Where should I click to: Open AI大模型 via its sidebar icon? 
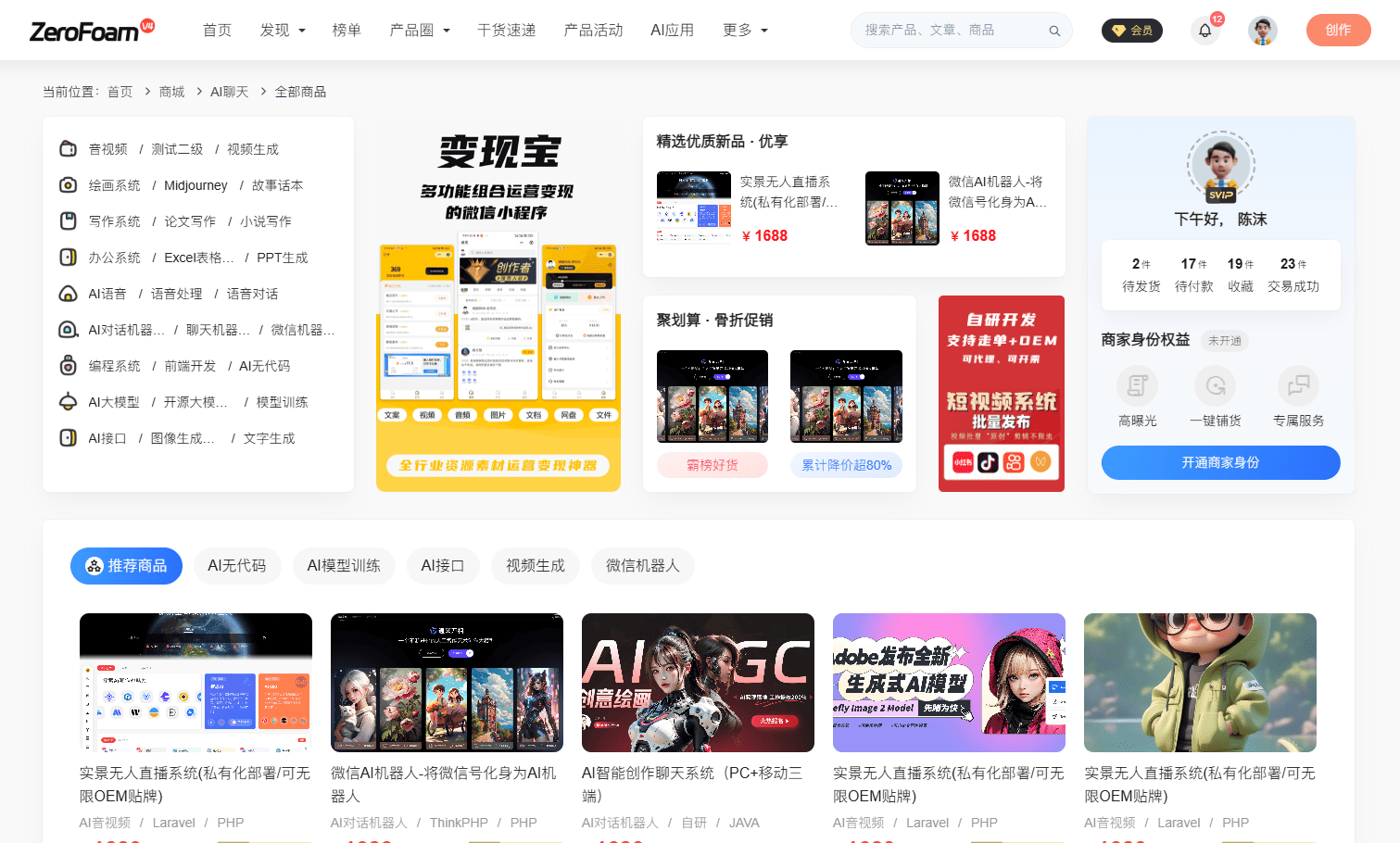point(68,401)
